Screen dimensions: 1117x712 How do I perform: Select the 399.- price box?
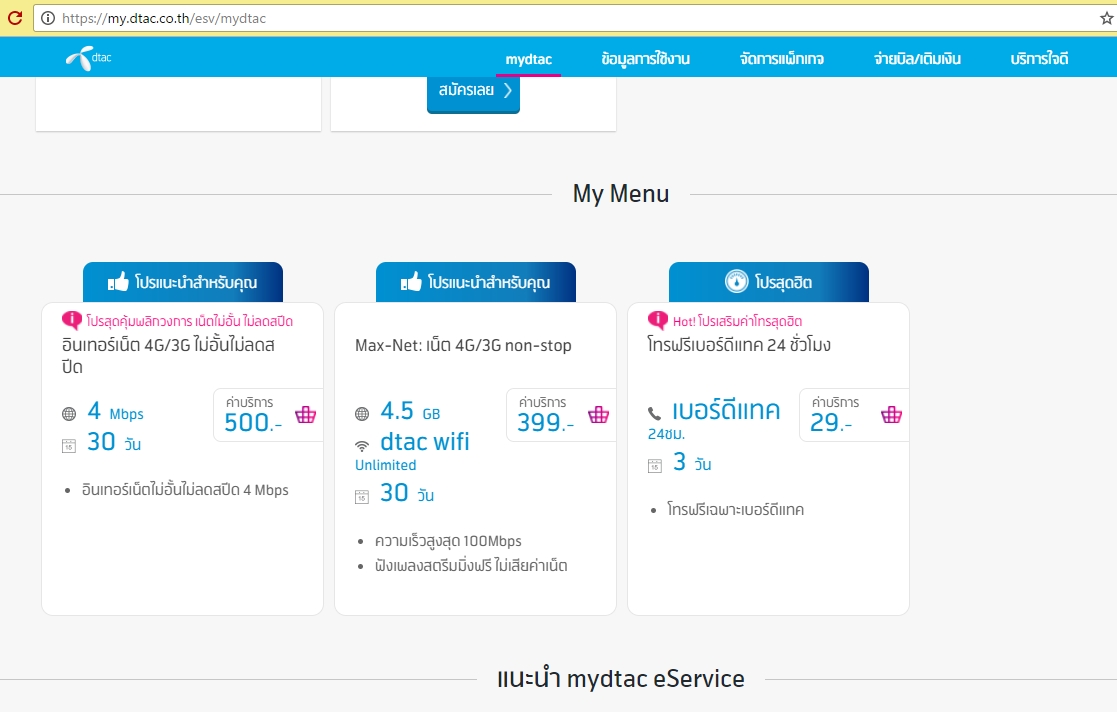(x=561, y=415)
